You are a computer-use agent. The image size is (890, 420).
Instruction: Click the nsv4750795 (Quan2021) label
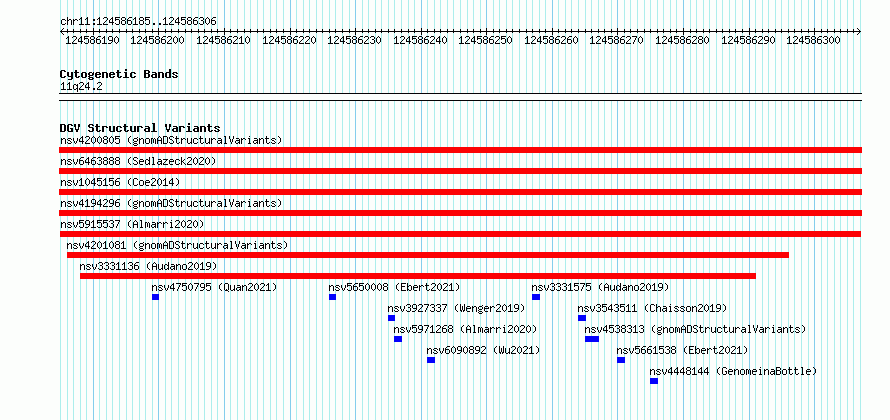[x=215, y=287]
